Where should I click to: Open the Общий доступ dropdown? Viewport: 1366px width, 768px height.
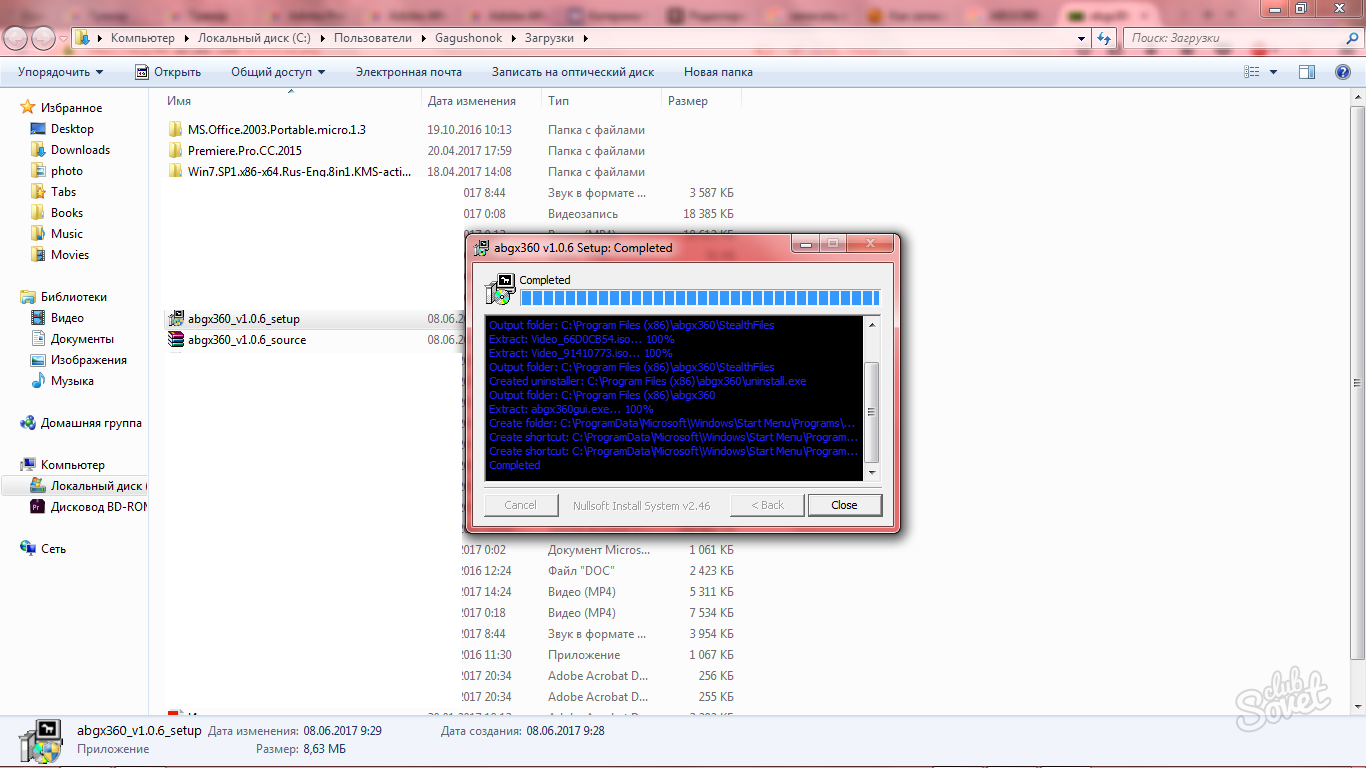click(278, 72)
